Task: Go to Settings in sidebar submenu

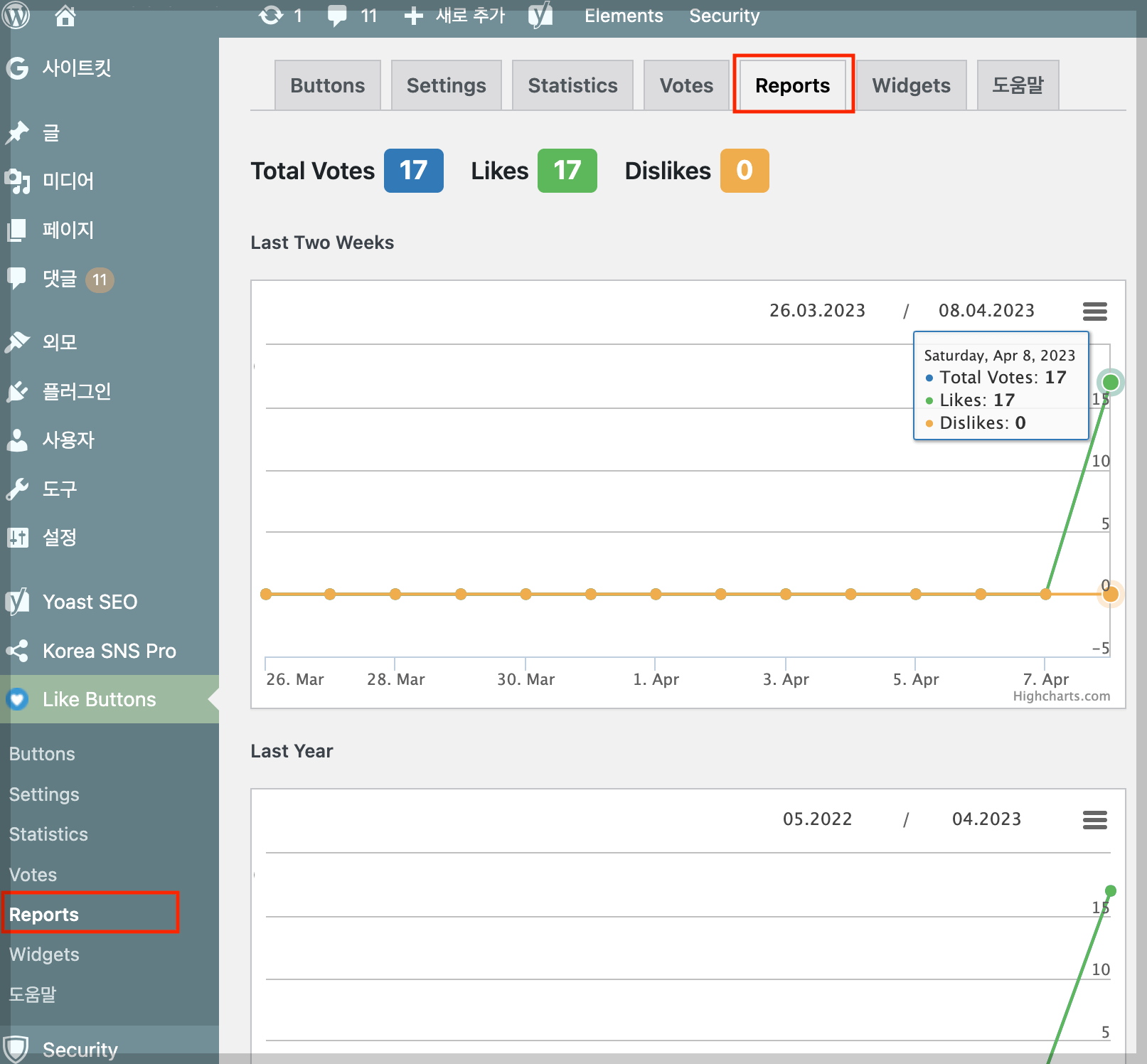Action: tap(44, 794)
